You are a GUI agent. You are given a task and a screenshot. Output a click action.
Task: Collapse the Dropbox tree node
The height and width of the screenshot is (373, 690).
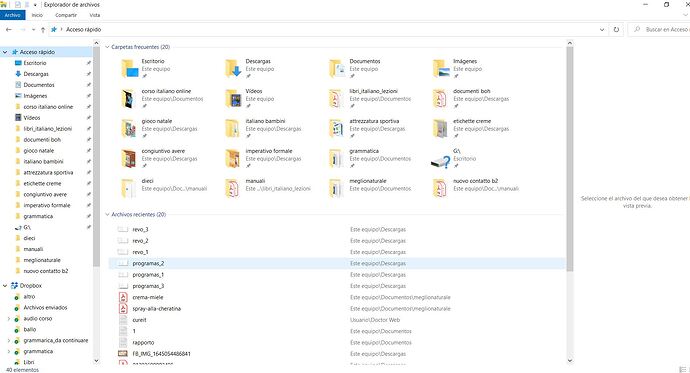coord(5,285)
